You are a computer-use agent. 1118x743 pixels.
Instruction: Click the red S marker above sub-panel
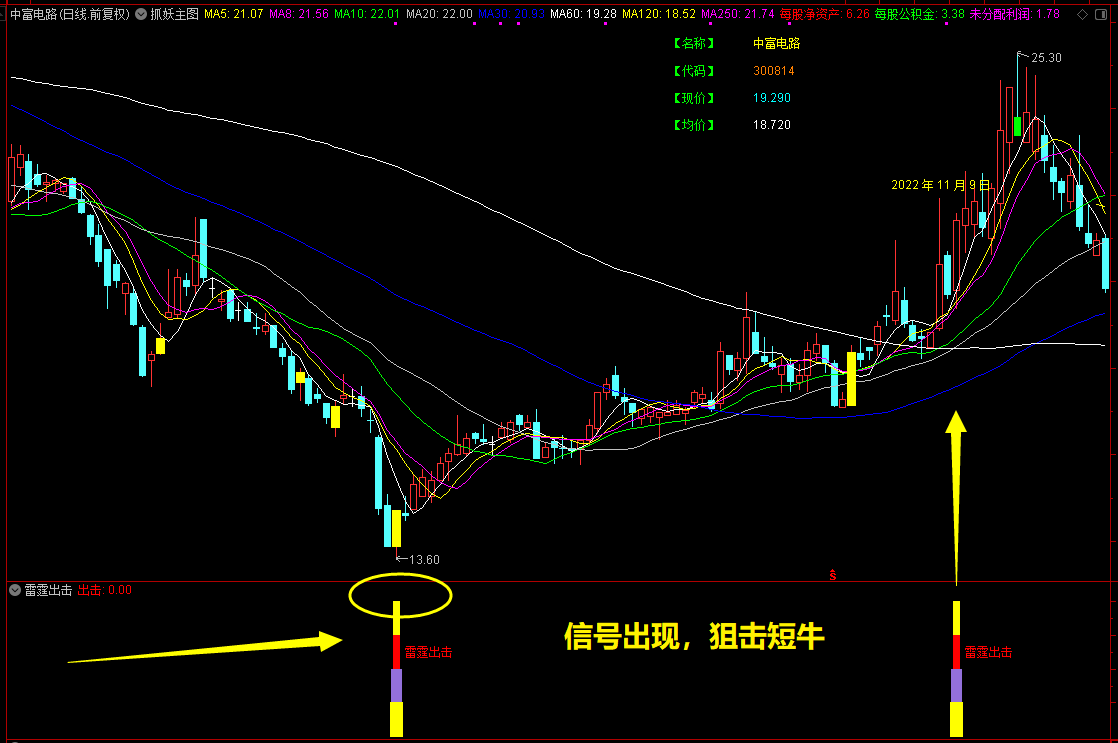coord(833,574)
